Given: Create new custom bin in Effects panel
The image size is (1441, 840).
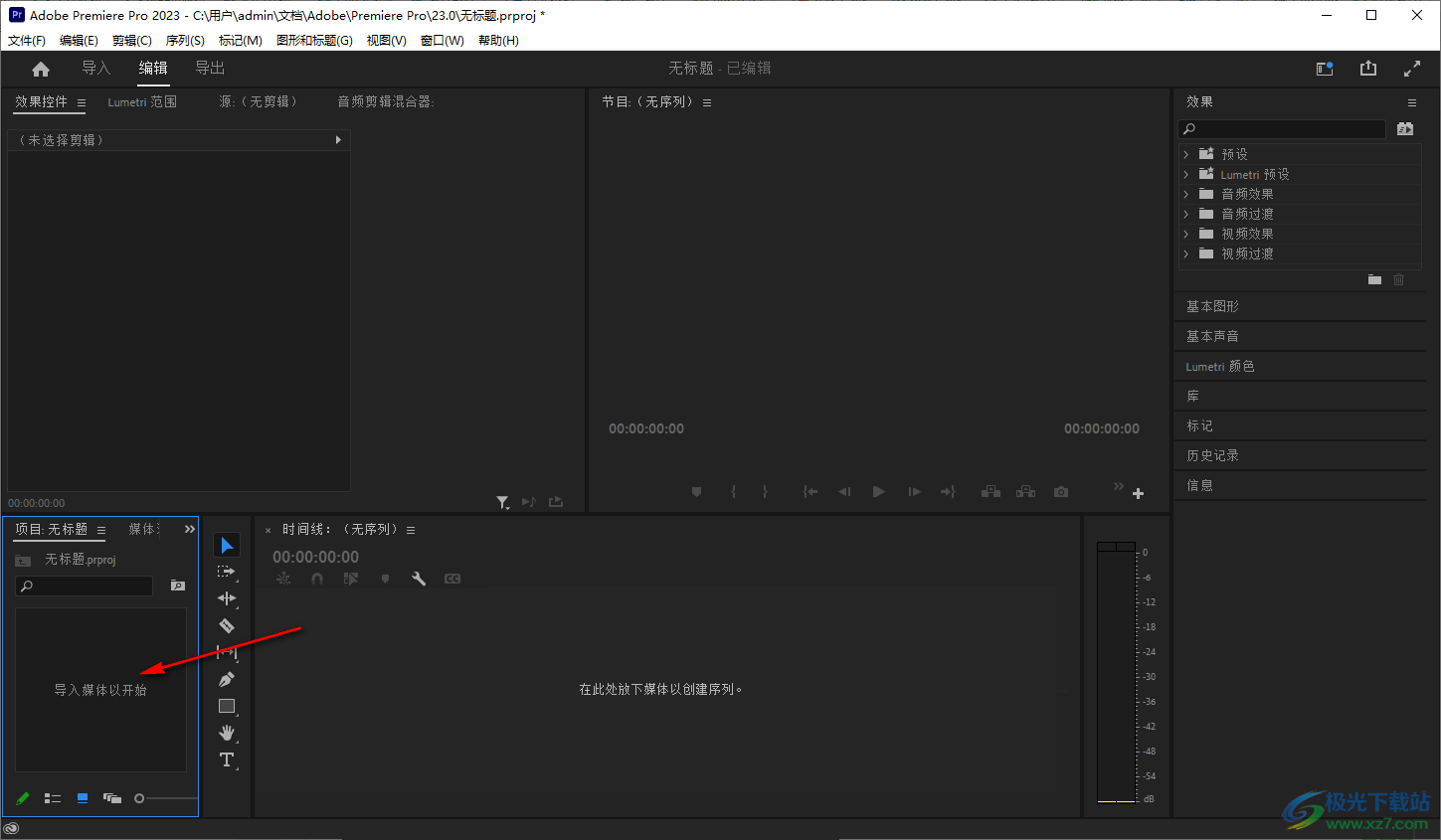Looking at the screenshot, I should click(1374, 280).
